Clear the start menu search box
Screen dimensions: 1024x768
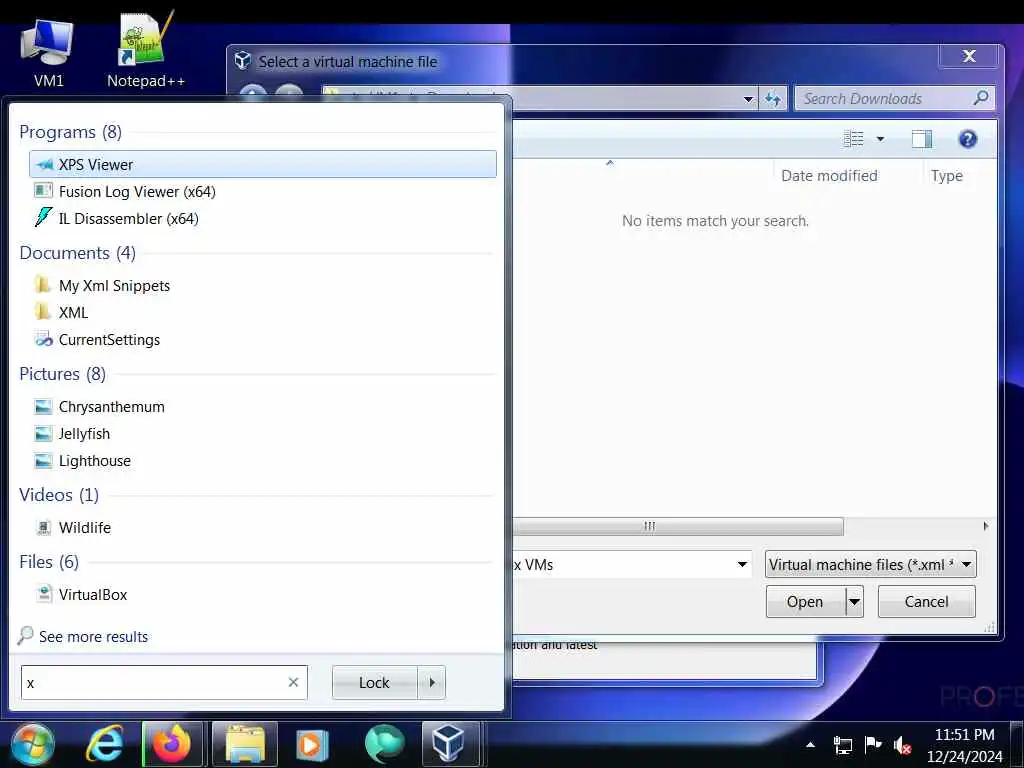293,682
